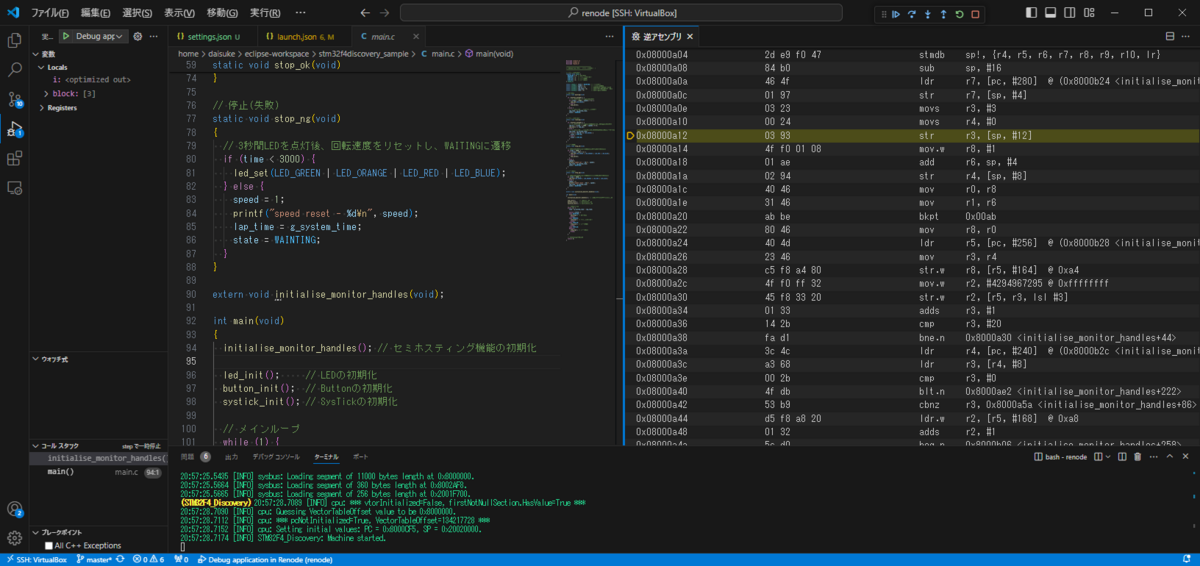
Task: Open the Search view in activity bar
Action: (x=15, y=70)
